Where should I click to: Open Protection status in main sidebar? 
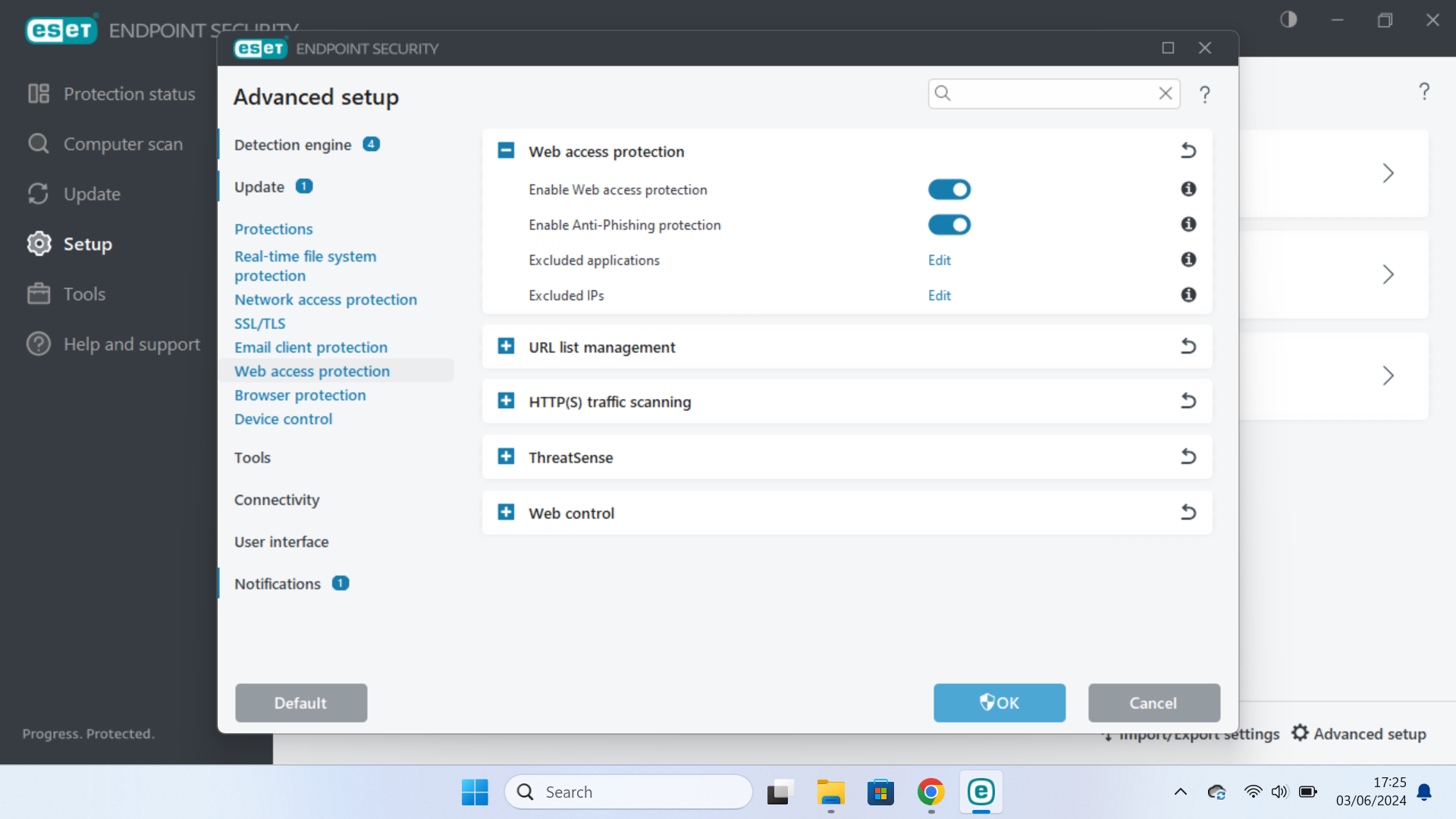(111, 94)
